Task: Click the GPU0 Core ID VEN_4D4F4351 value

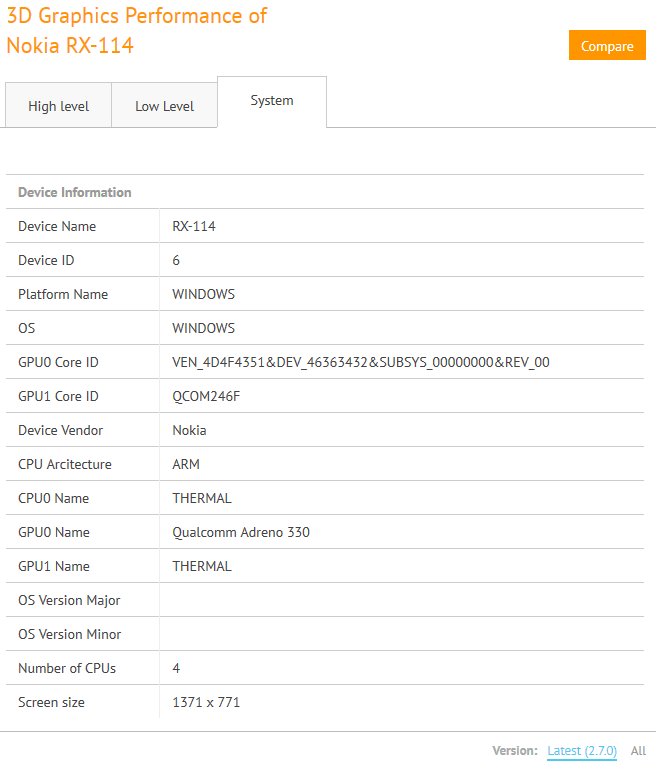Action: tap(361, 362)
